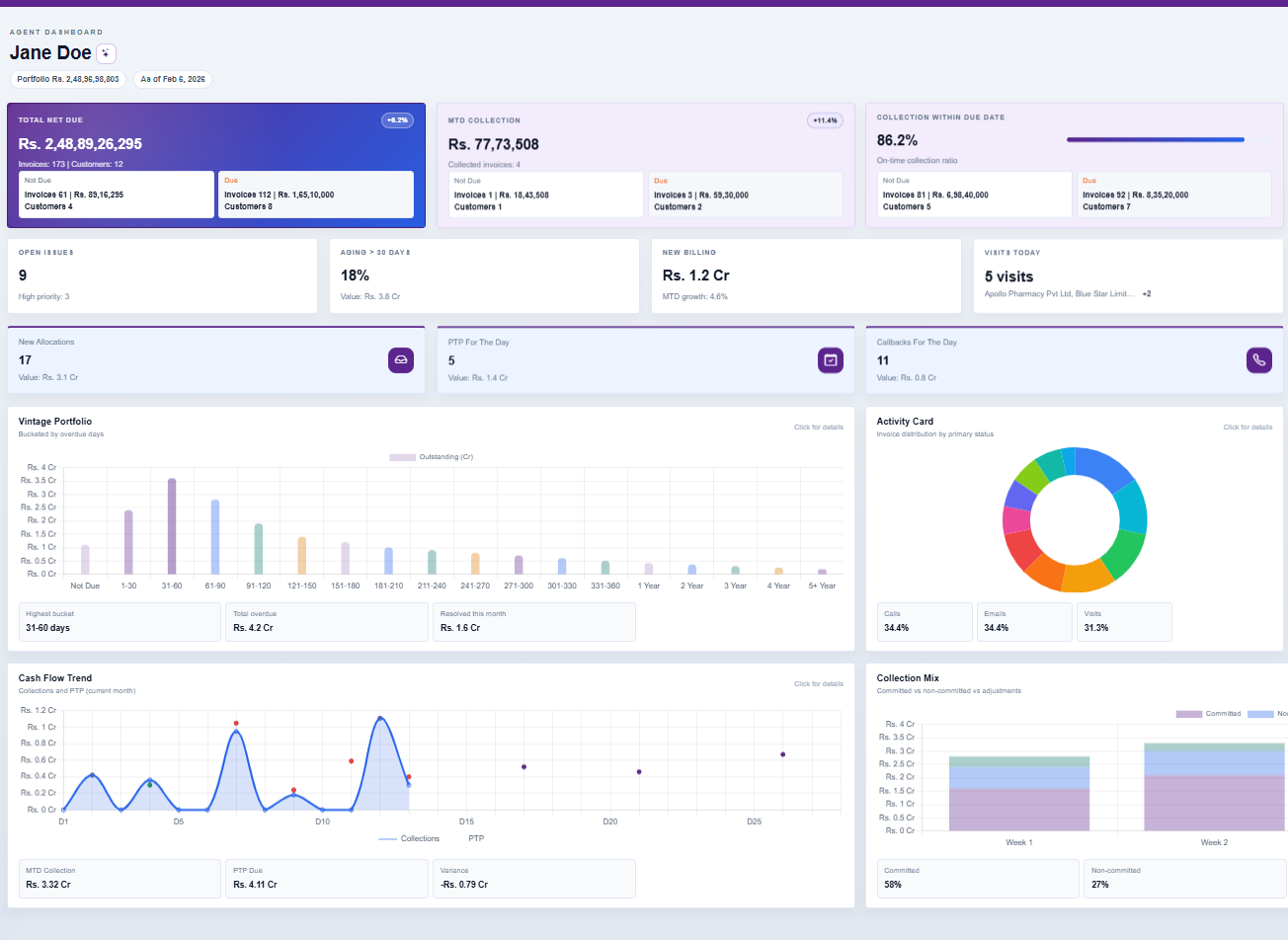
Task: Click the +6.2% badge on Total Net Due
Action: 397,119
